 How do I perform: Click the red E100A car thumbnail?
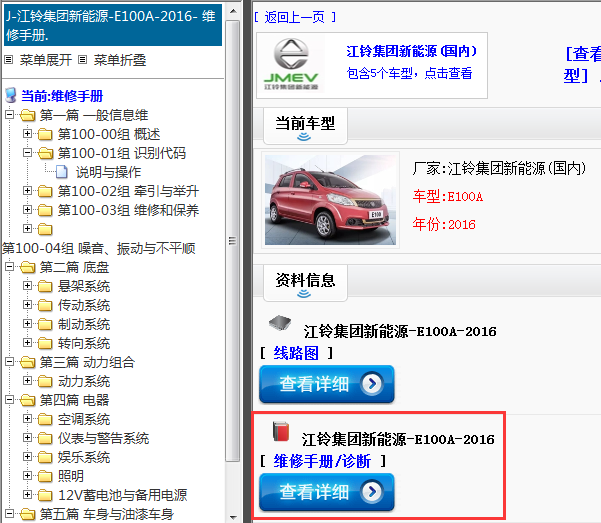pos(330,199)
